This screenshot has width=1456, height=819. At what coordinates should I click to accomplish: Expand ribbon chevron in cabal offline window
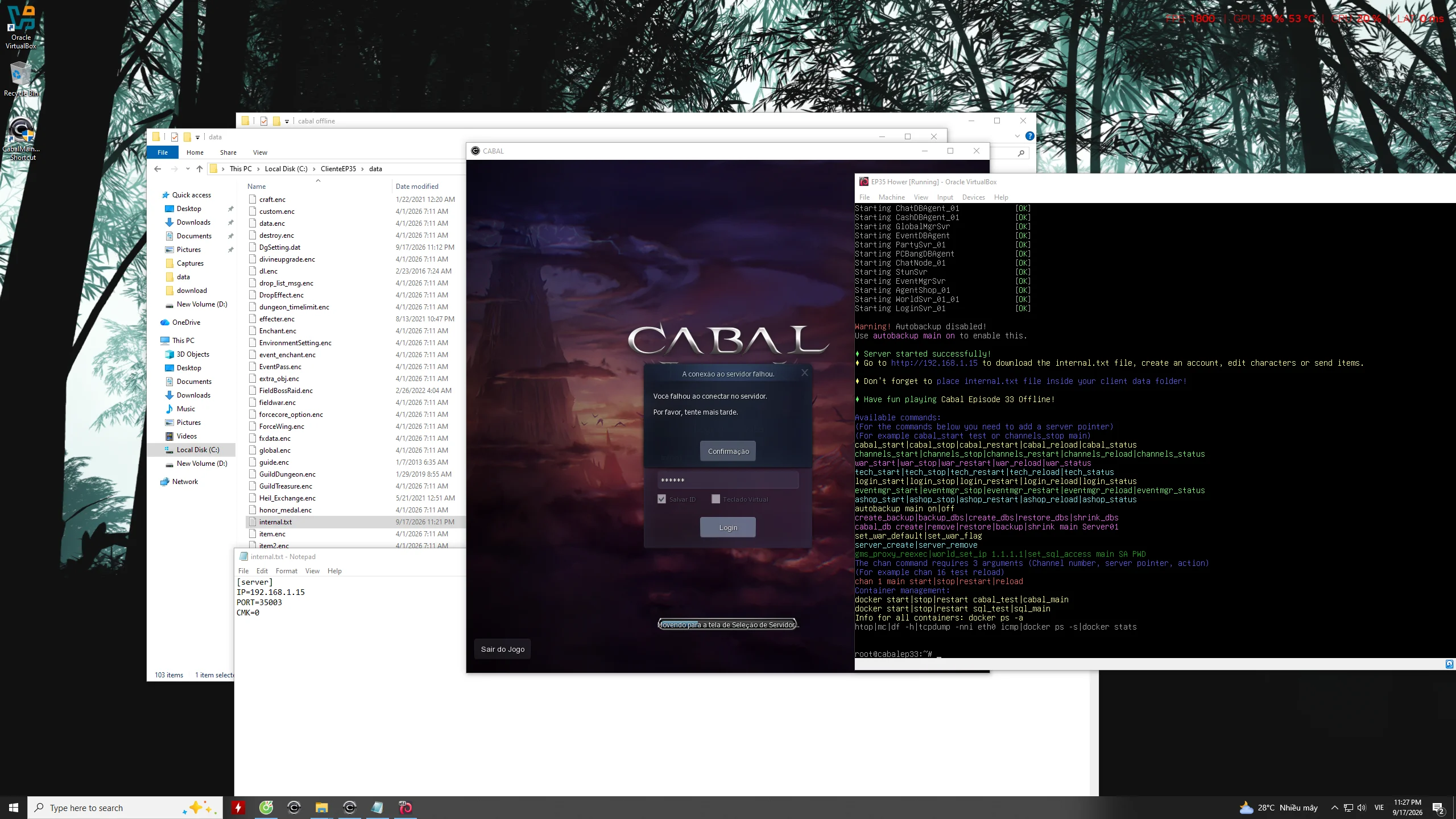(1017, 136)
